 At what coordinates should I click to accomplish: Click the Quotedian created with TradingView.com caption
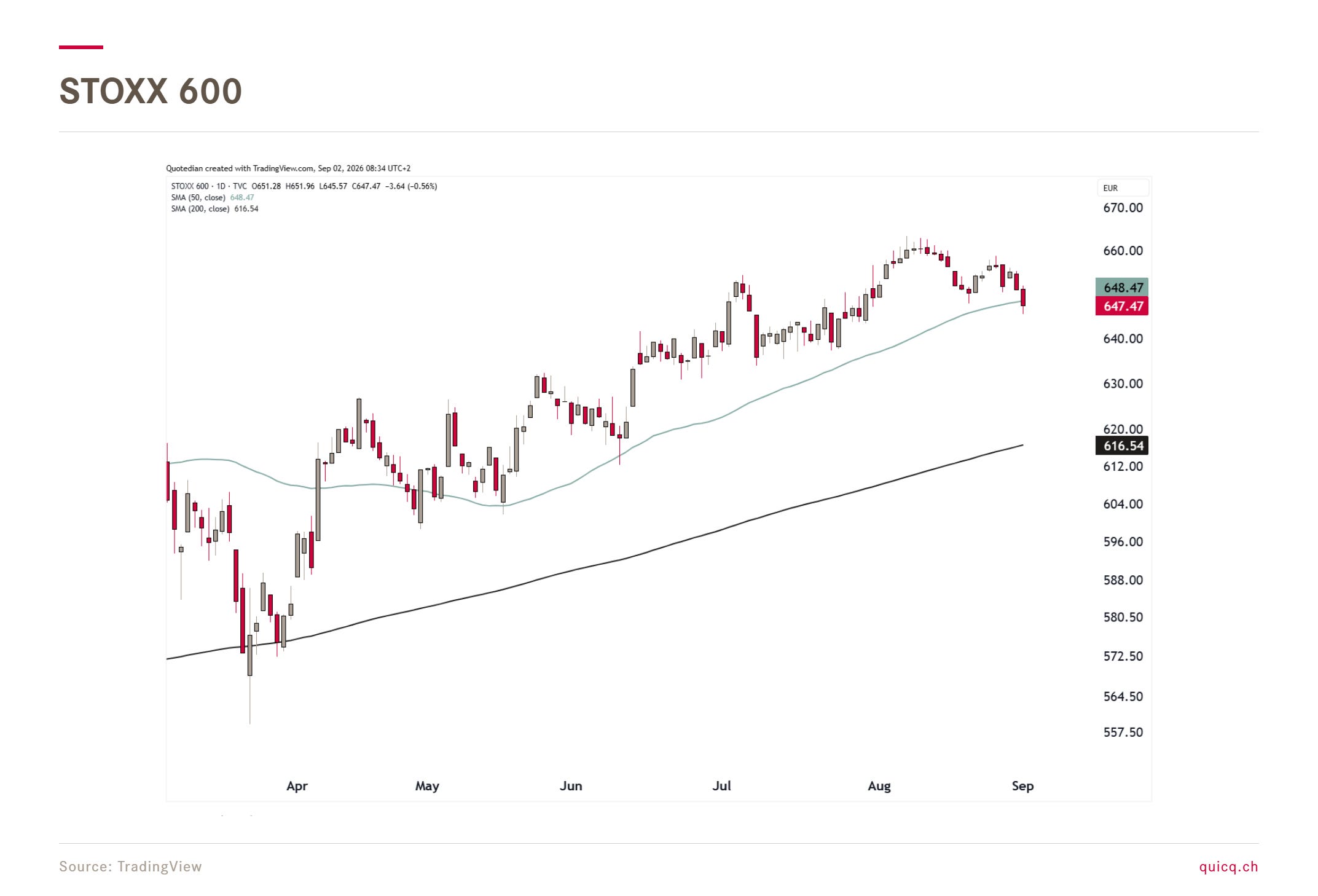tap(288, 168)
